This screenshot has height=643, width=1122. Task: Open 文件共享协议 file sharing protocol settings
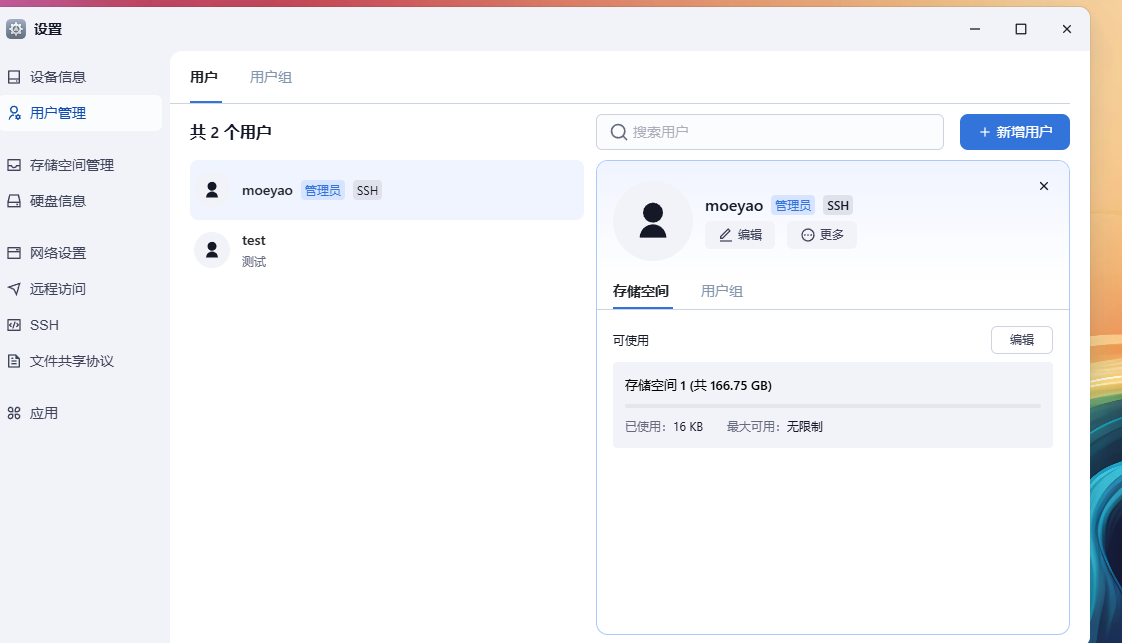click(72, 361)
